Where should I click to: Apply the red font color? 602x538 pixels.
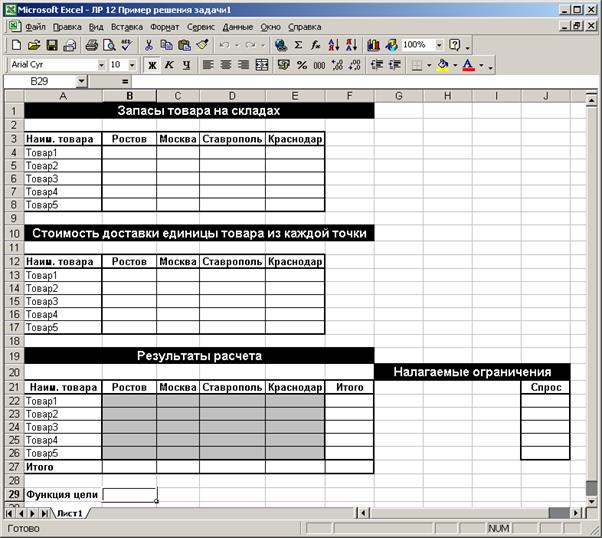(468, 65)
